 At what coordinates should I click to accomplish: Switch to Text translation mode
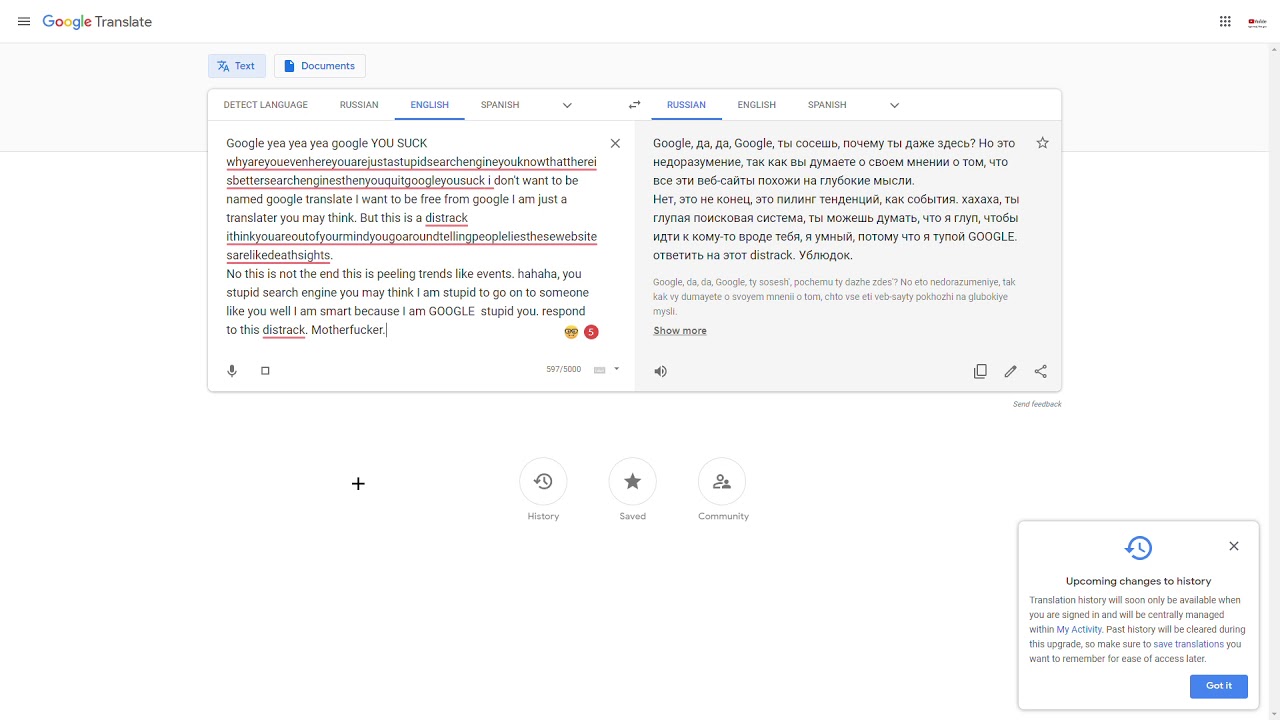[x=237, y=66]
